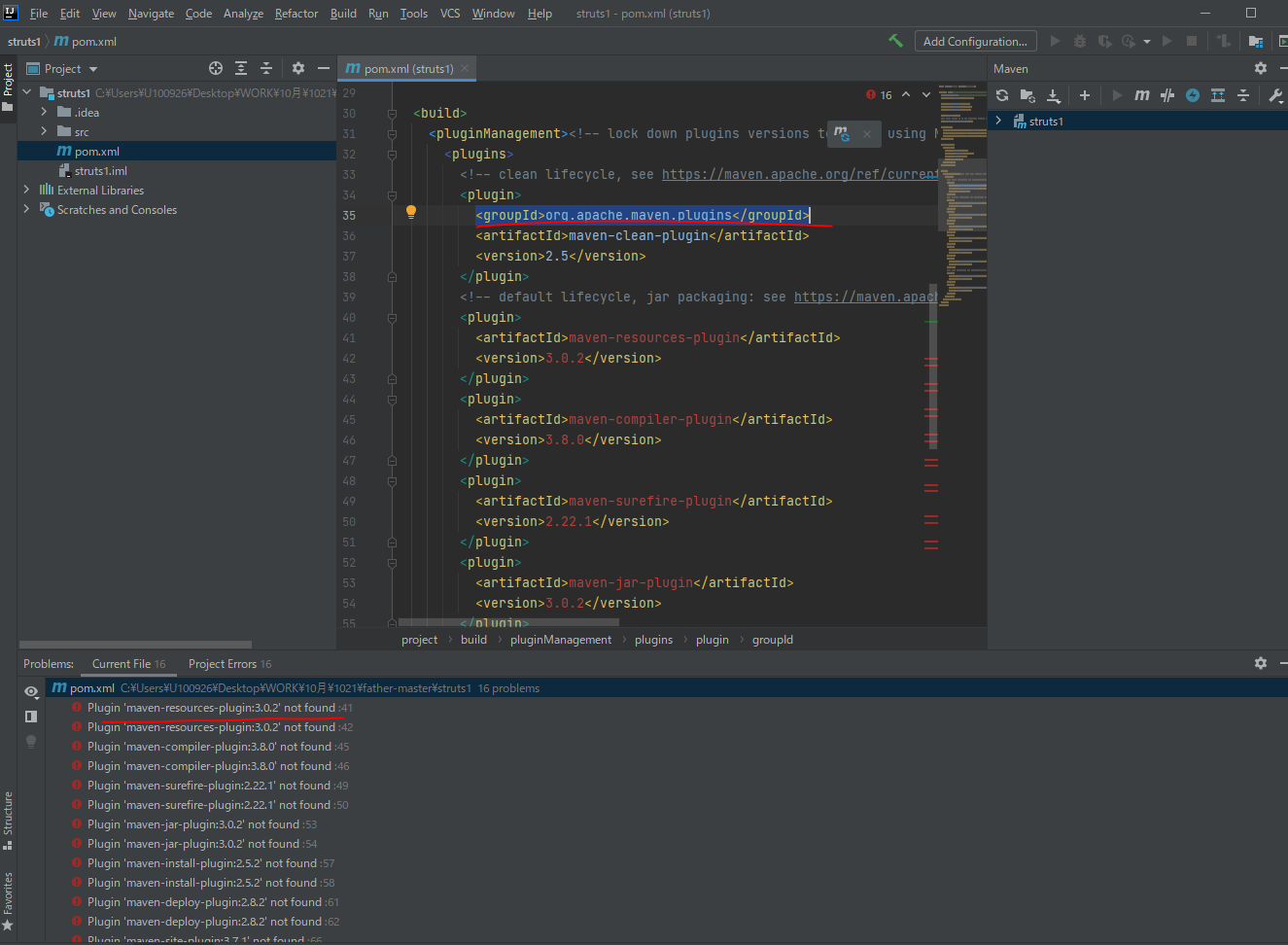Click the 16 errors indicator
The height and width of the screenshot is (945, 1288).
coord(879,94)
